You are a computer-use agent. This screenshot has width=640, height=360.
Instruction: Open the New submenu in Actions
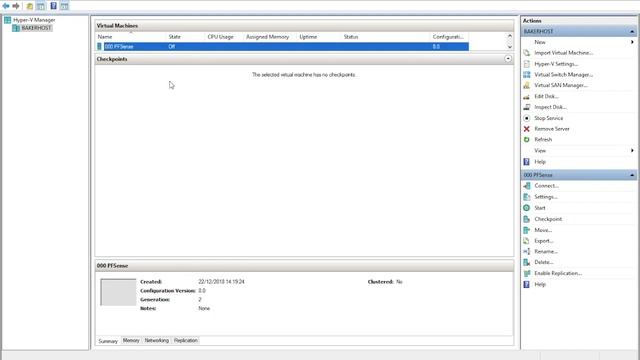tap(540, 42)
